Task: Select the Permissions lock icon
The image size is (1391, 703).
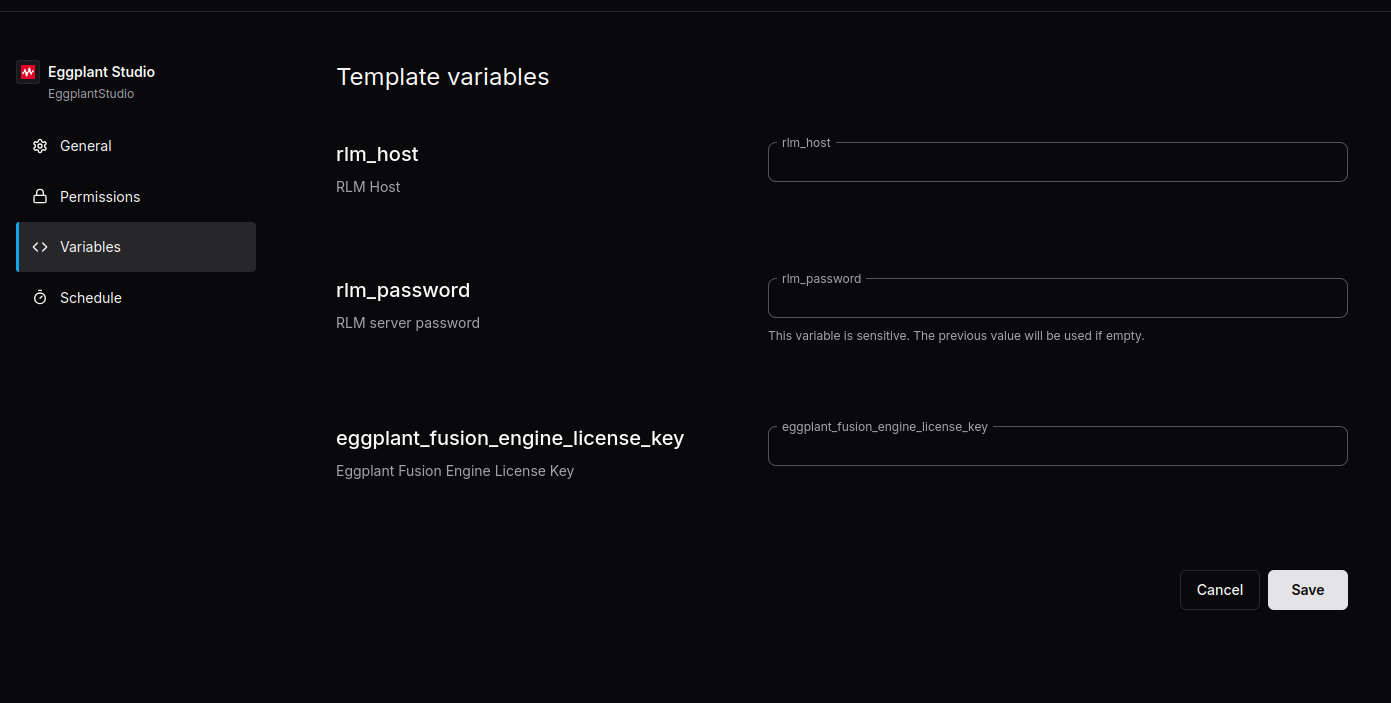Action: 40,196
